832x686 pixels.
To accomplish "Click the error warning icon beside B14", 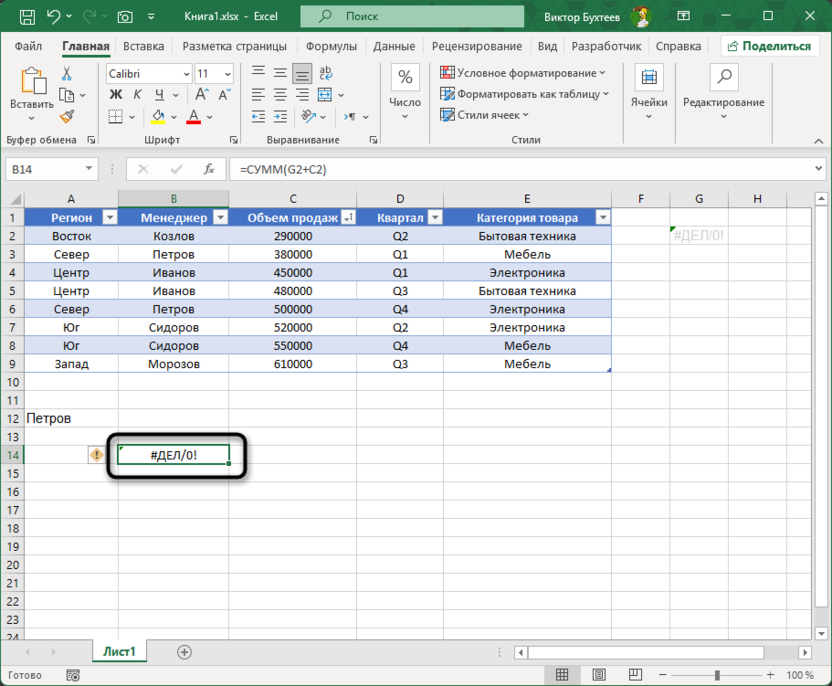I will [x=97, y=455].
